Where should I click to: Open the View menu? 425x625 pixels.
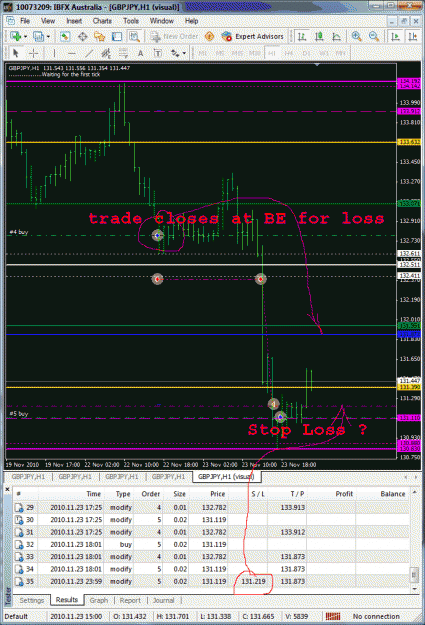pyautogui.click(x=48, y=21)
